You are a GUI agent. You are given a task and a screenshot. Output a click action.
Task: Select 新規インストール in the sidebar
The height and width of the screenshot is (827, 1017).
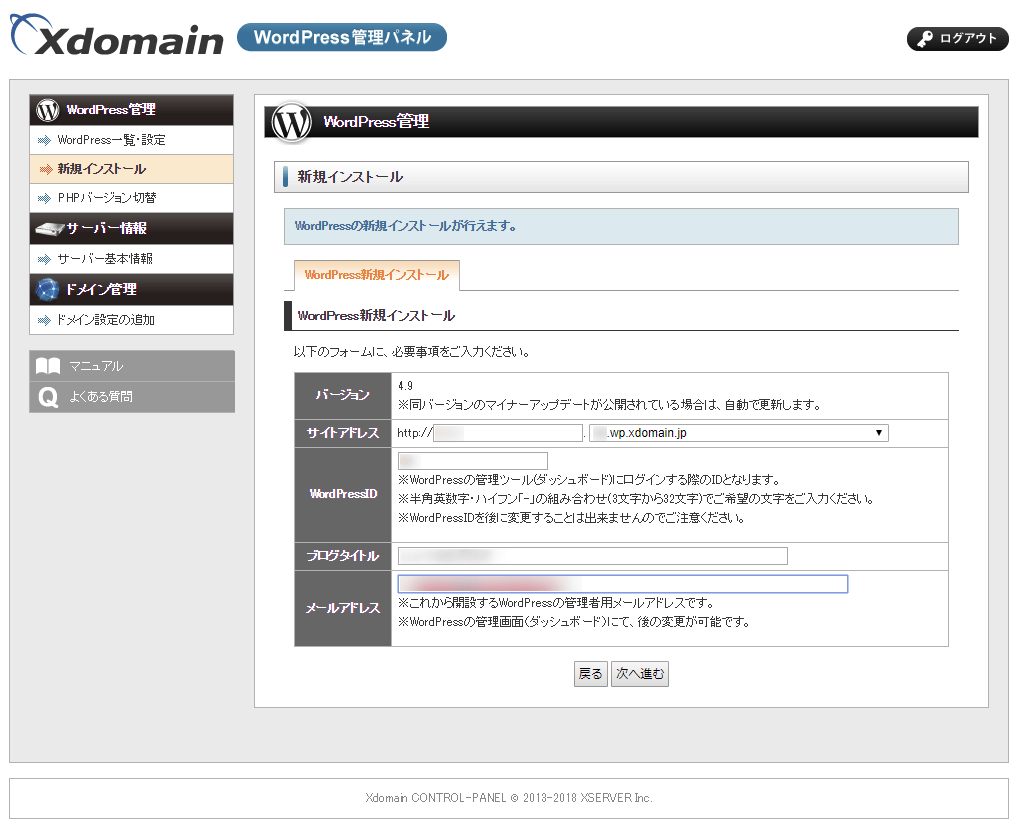point(101,169)
